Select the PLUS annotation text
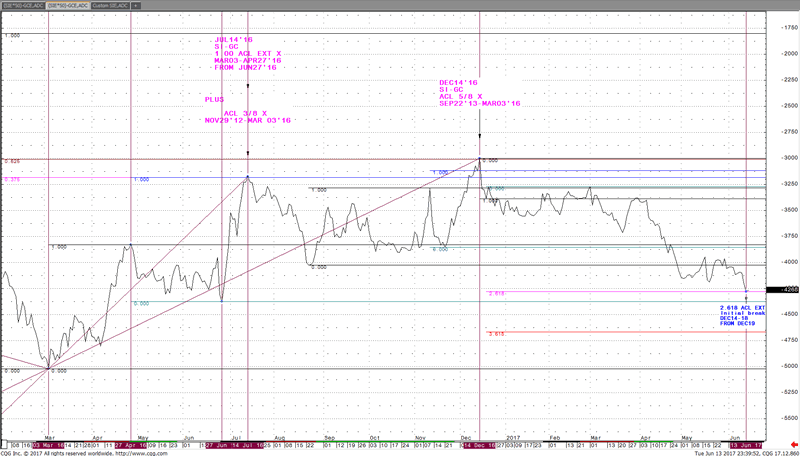800x456 pixels. pyautogui.click(x=214, y=99)
